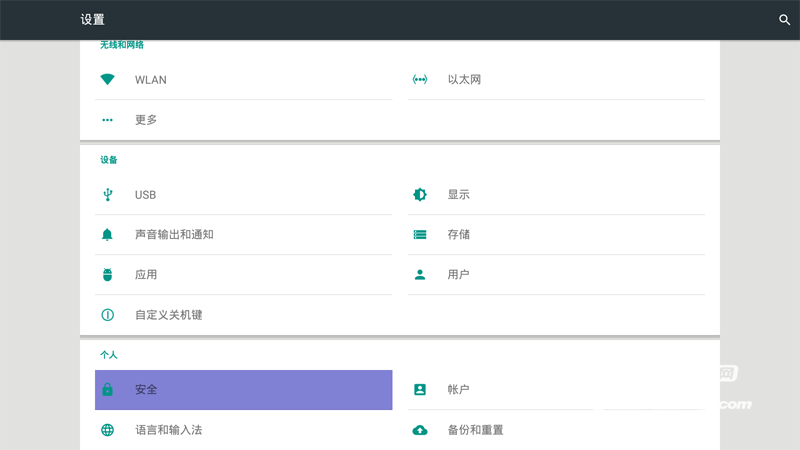
Task: Open 声音输出和通知 settings
Action: (x=244, y=235)
